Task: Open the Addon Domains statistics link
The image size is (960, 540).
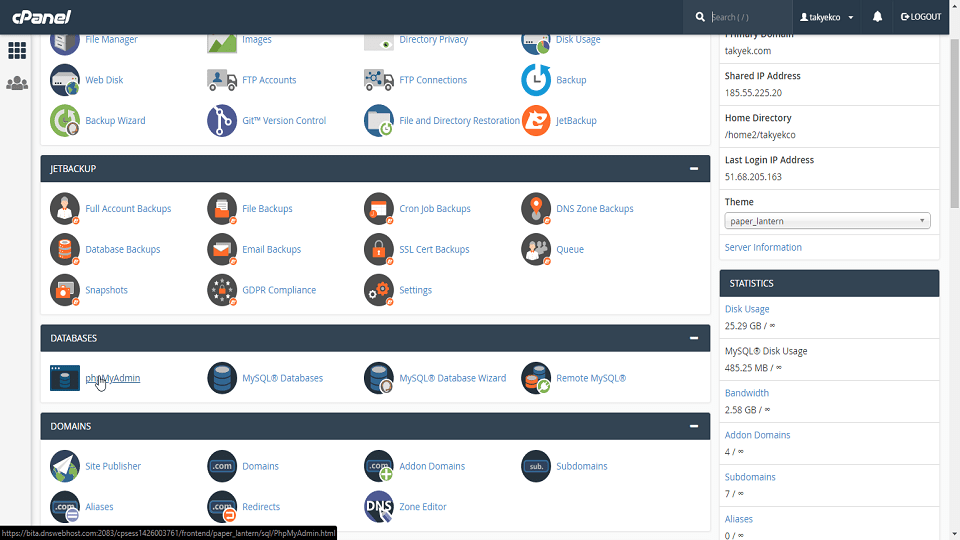Action: pos(757,435)
